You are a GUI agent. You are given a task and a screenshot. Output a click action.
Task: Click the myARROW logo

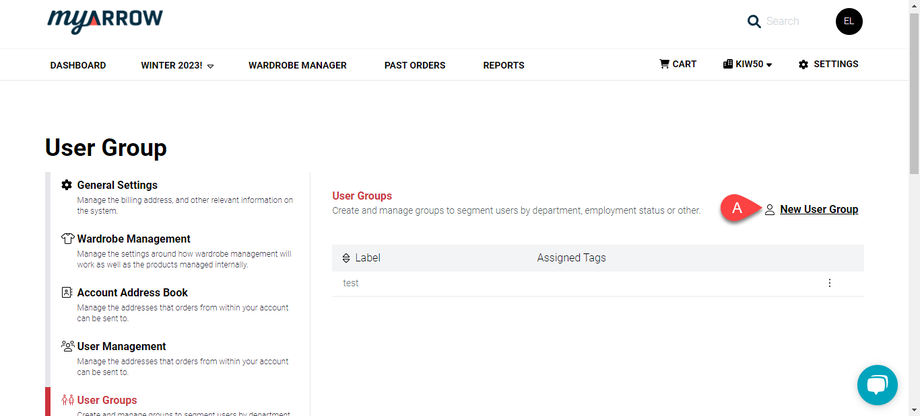105,21
